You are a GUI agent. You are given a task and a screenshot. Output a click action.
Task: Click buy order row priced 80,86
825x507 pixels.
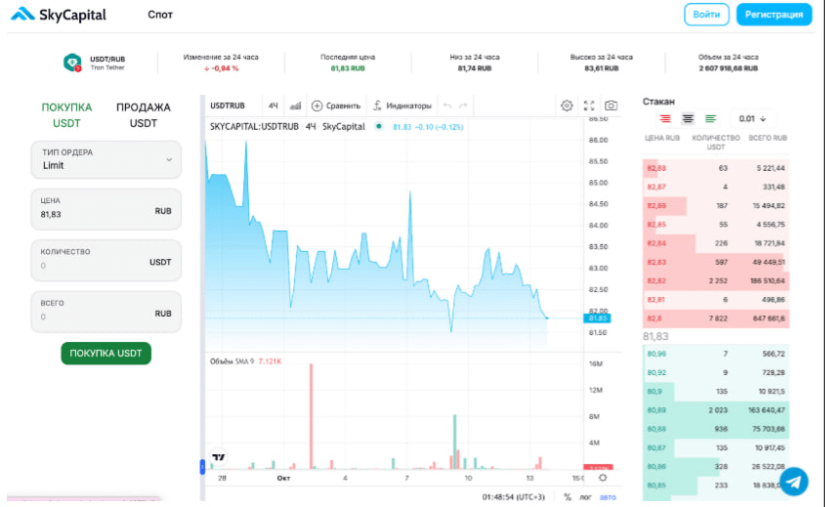pos(716,467)
